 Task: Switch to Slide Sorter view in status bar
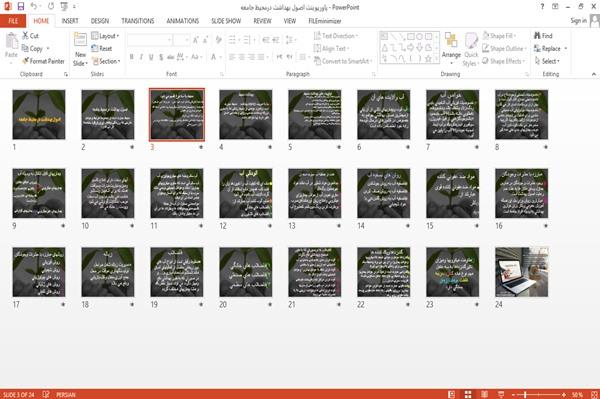click(x=468, y=394)
